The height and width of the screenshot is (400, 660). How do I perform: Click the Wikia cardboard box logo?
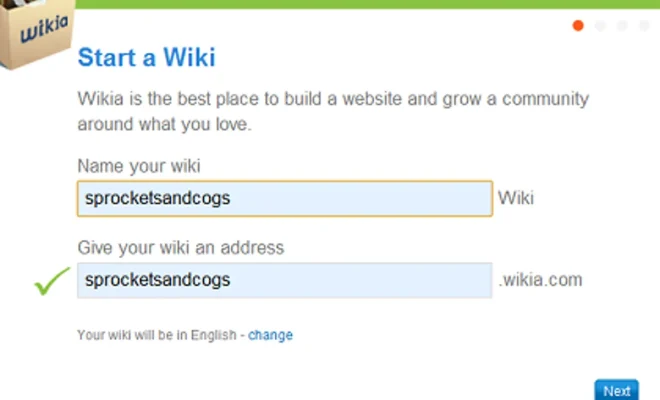(36, 34)
